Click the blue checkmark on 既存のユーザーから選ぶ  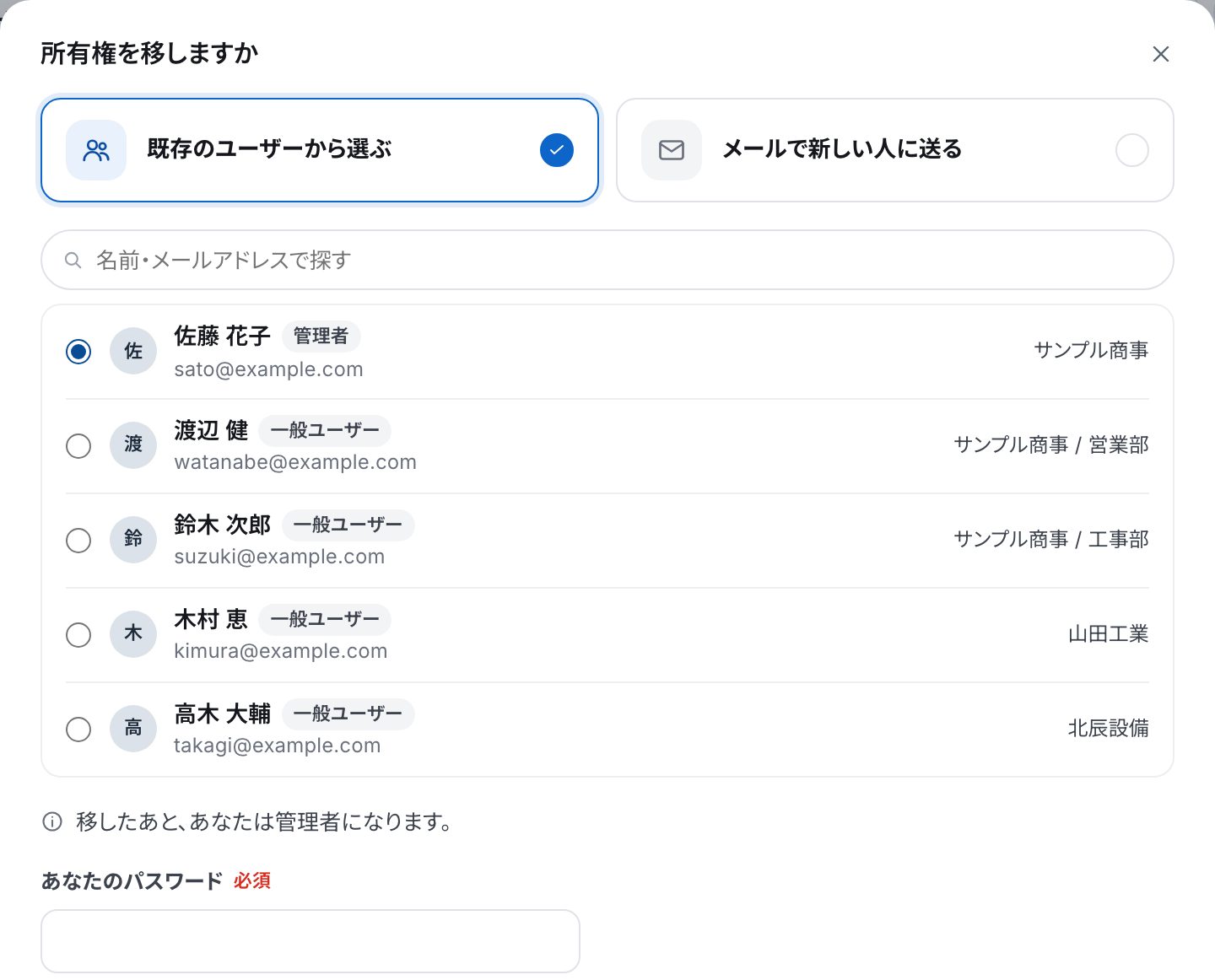[x=557, y=150]
